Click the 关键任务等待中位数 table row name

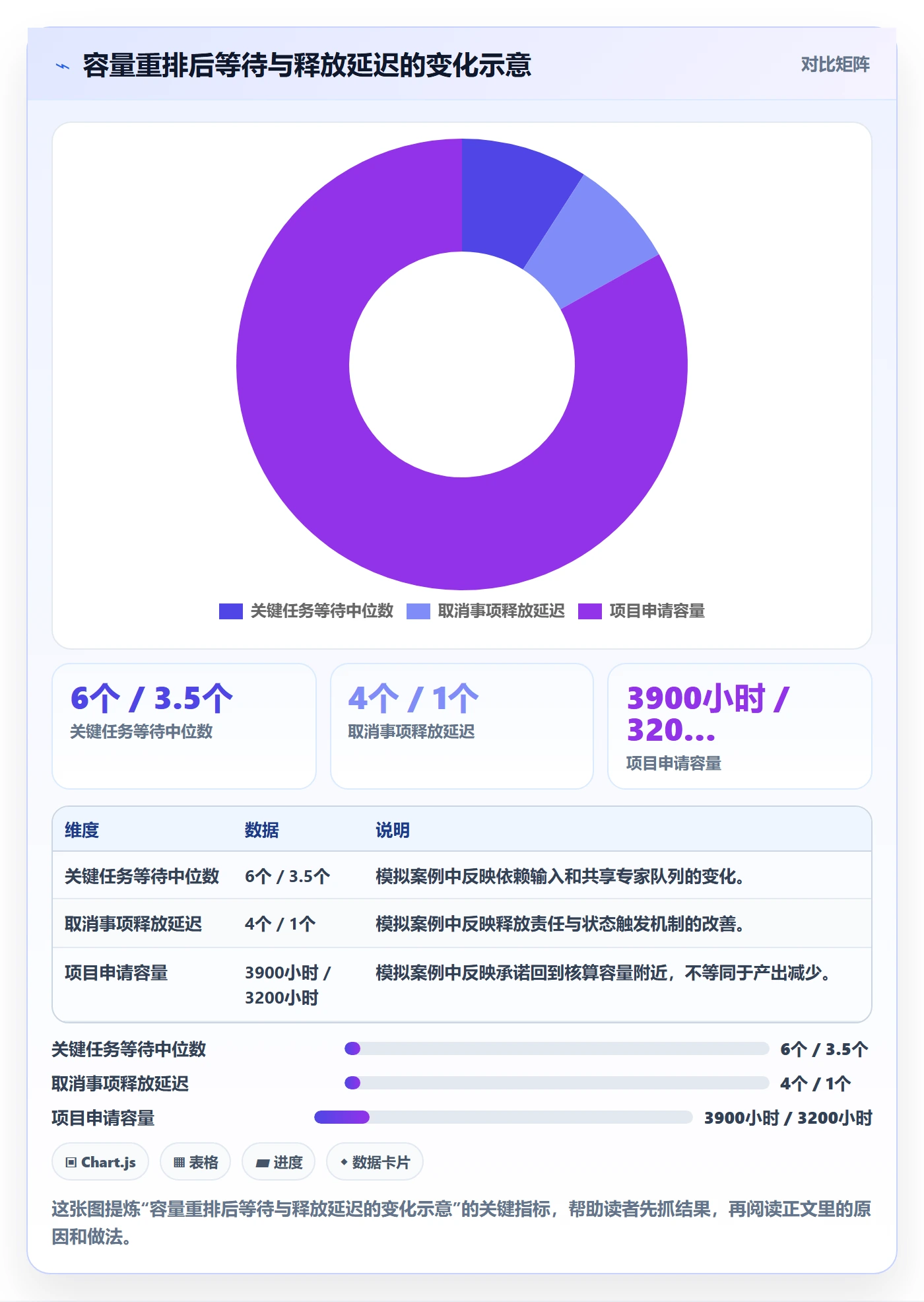tap(142, 876)
